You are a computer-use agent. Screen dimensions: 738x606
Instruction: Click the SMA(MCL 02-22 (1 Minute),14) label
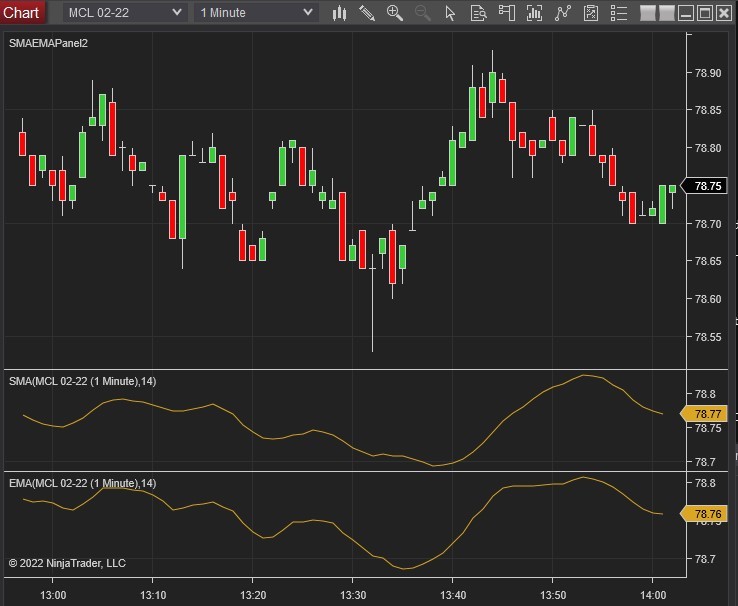tap(82, 381)
